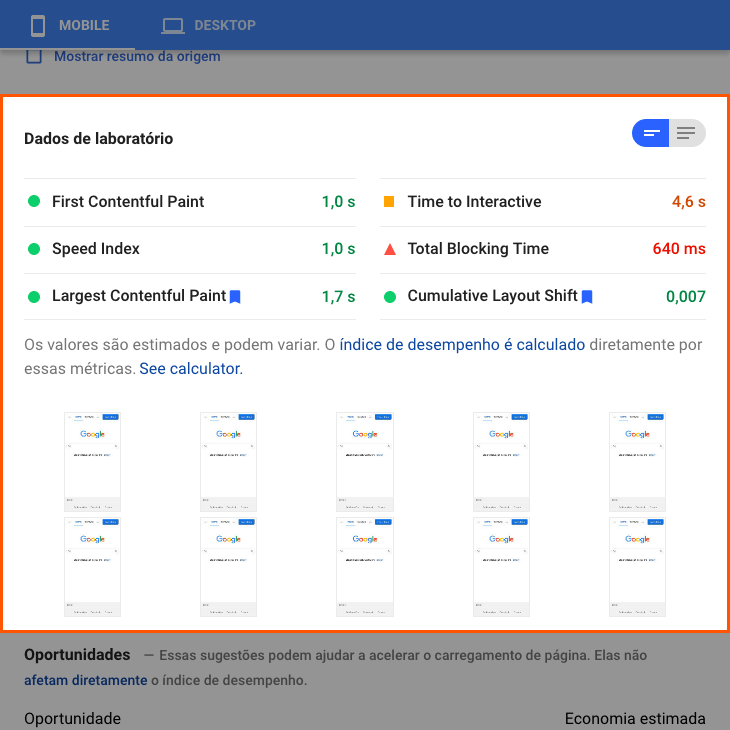Click the Cumulative Layout Shift label

point(493,296)
